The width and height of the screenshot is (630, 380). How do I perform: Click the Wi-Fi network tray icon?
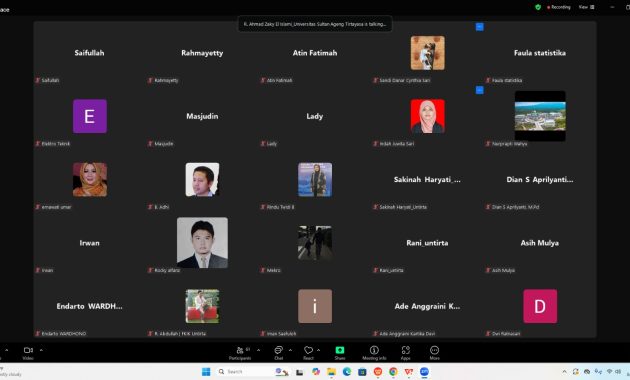click(610, 372)
